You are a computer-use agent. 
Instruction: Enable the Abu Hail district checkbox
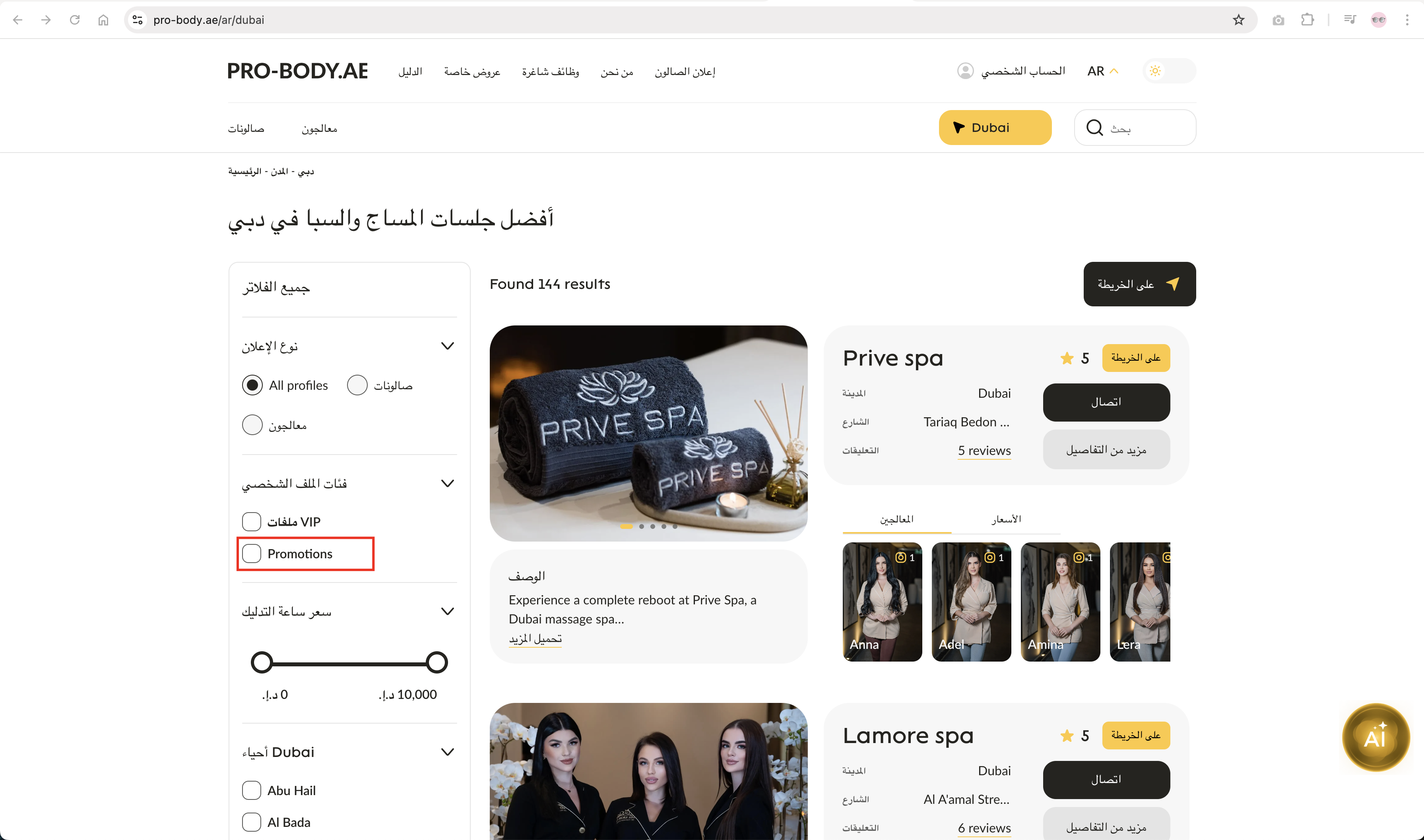point(251,790)
